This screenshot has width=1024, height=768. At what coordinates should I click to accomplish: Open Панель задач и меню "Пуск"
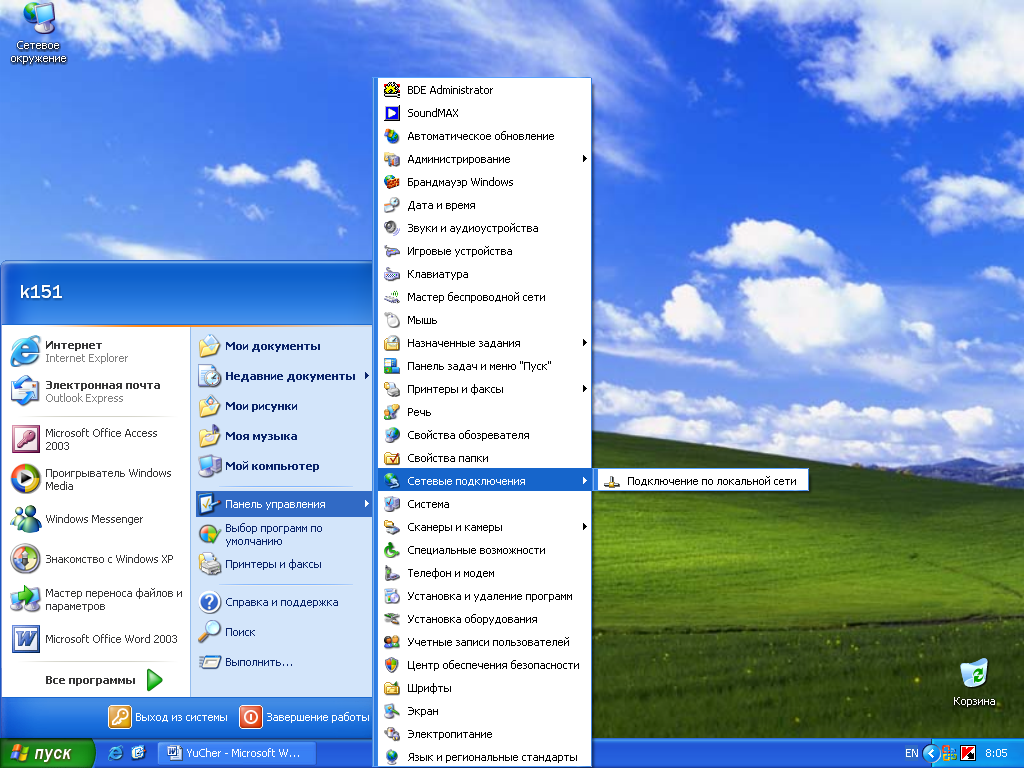(485, 366)
